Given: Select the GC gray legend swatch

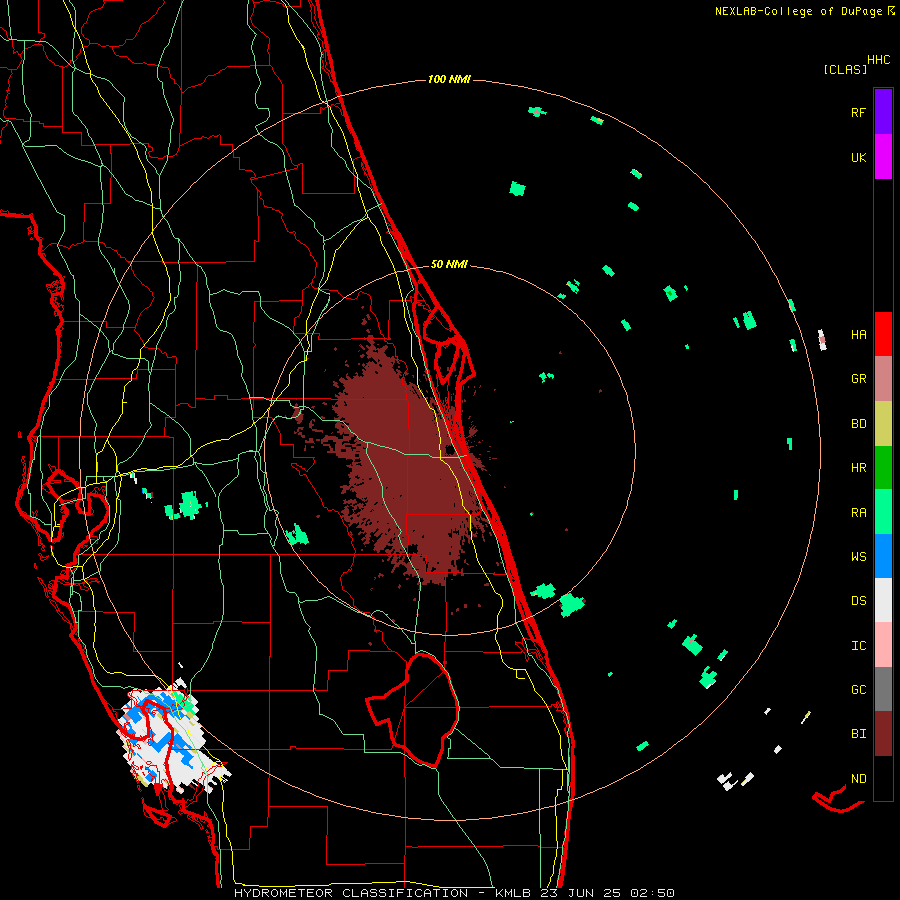Looking at the screenshot, I should [883, 689].
